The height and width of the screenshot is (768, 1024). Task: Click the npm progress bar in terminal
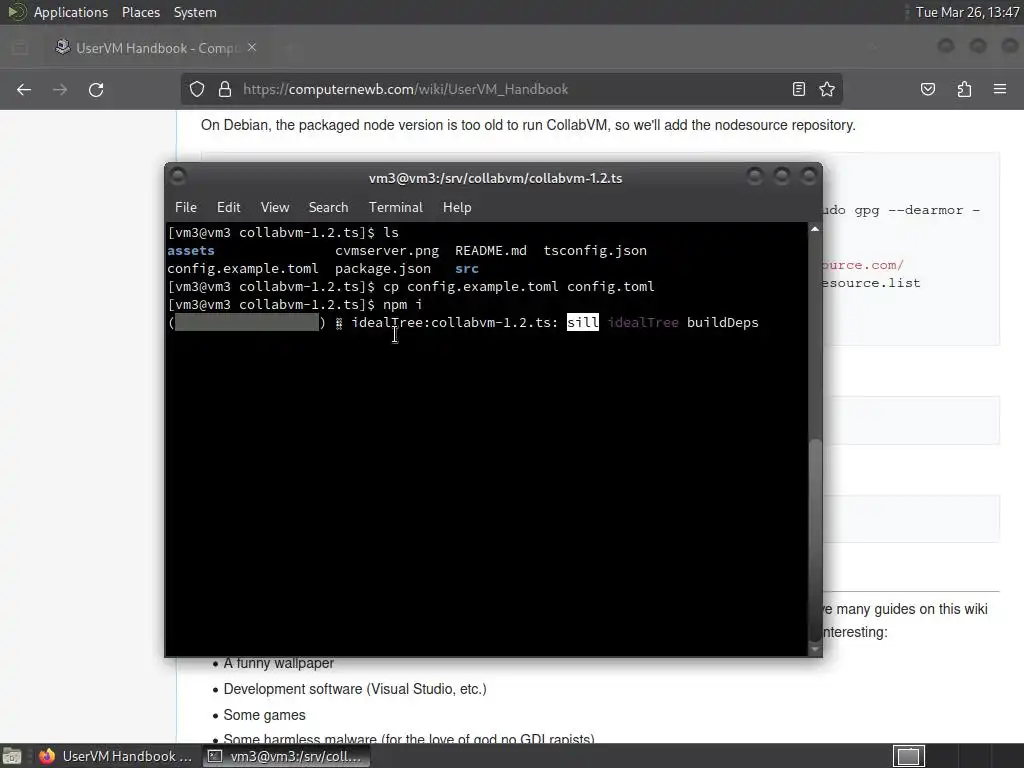[x=247, y=323]
